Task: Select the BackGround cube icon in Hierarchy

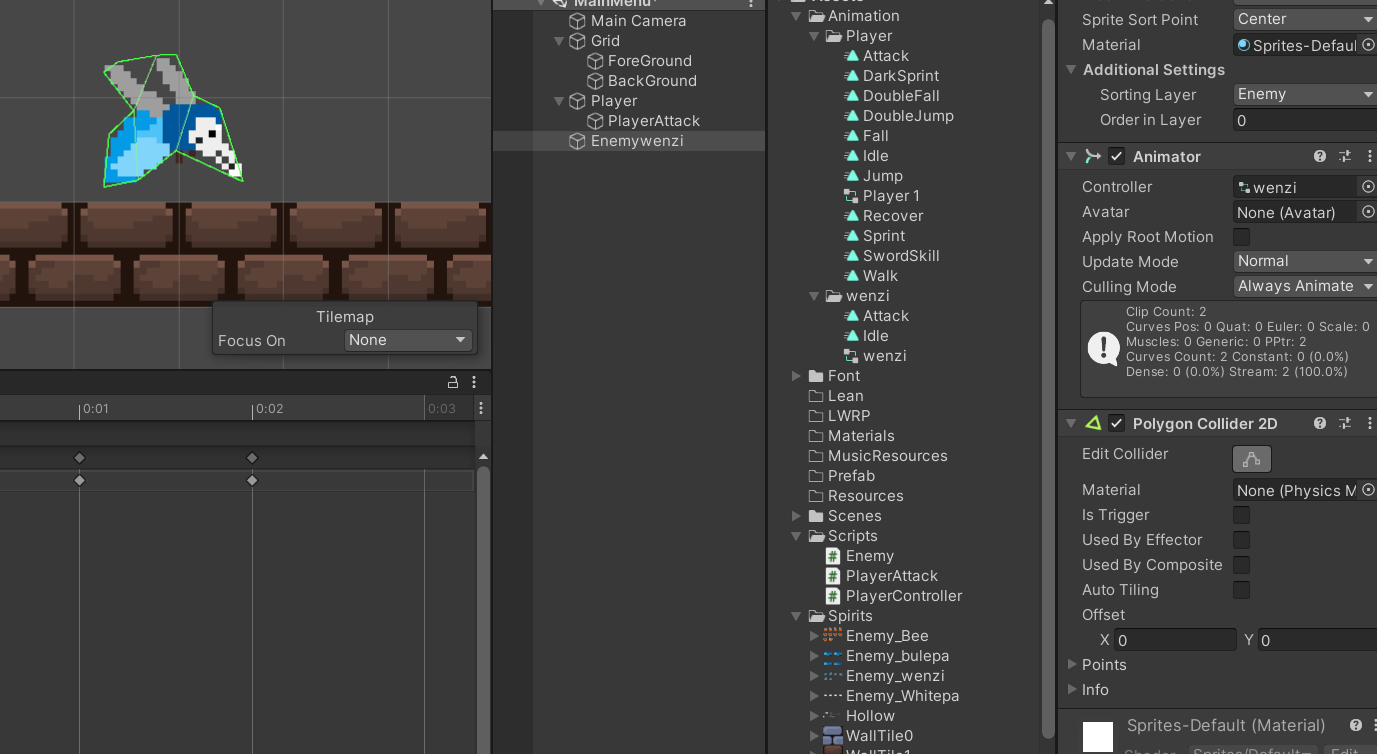Action: click(x=595, y=81)
